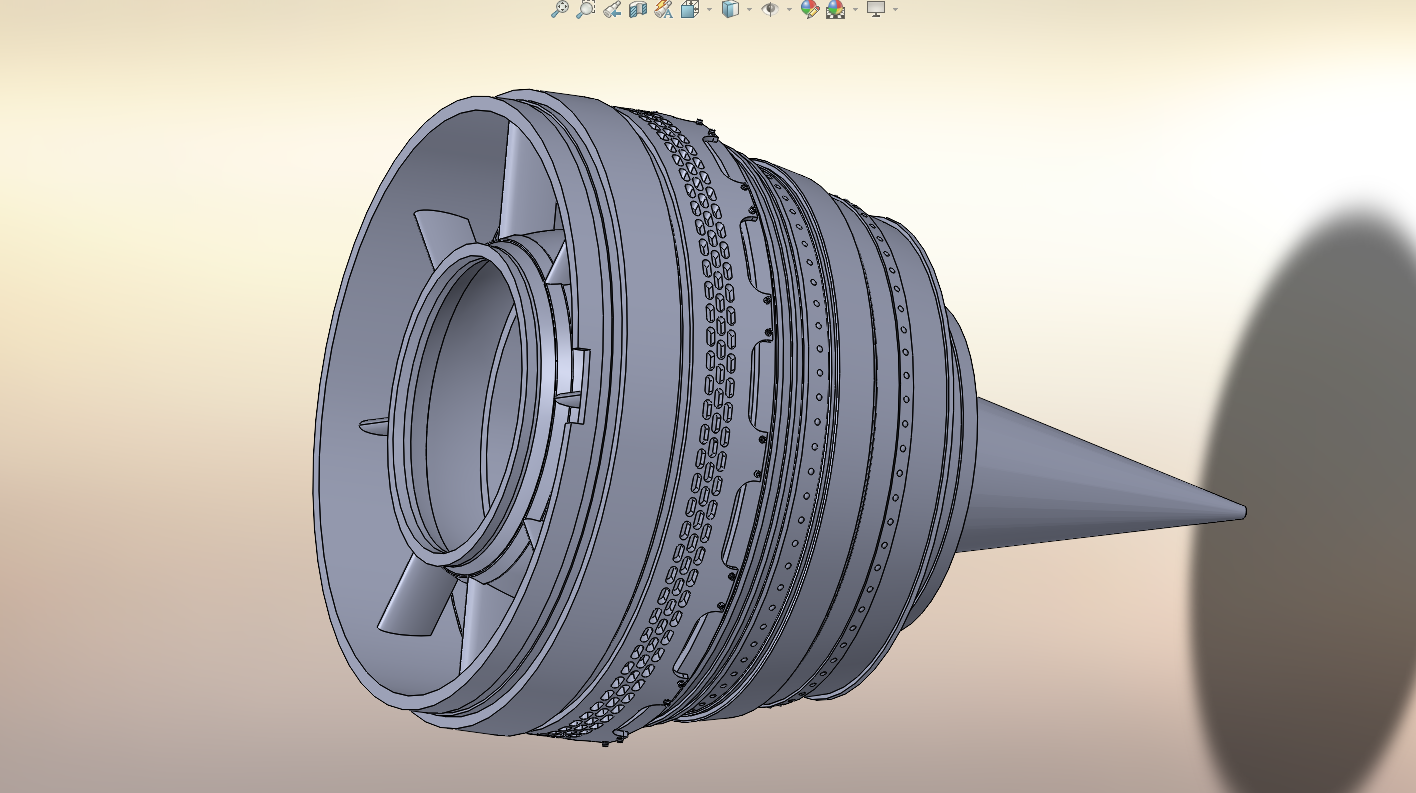The height and width of the screenshot is (793, 1416).
Task: Toggle the Hide/Show Items eye icon
Action: (770, 9)
